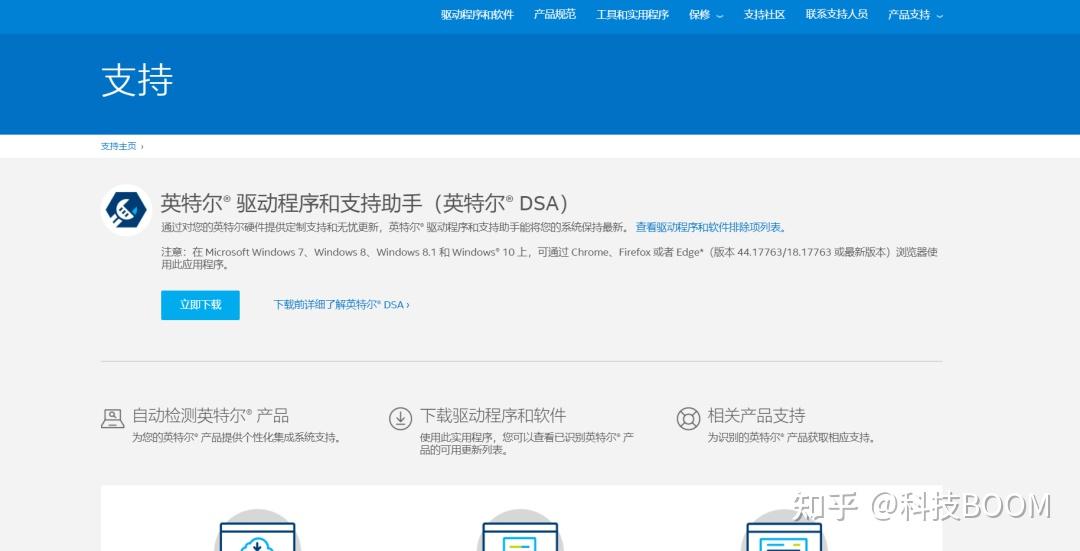Open 下载前详细了解英特尔 DSA link
Image resolution: width=1080 pixels, height=551 pixels.
coord(342,304)
